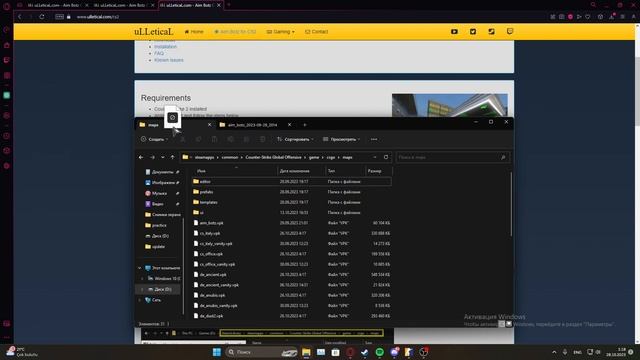
Task: Click the Twitch icon in site header
Action: click(x=510, y=31)
